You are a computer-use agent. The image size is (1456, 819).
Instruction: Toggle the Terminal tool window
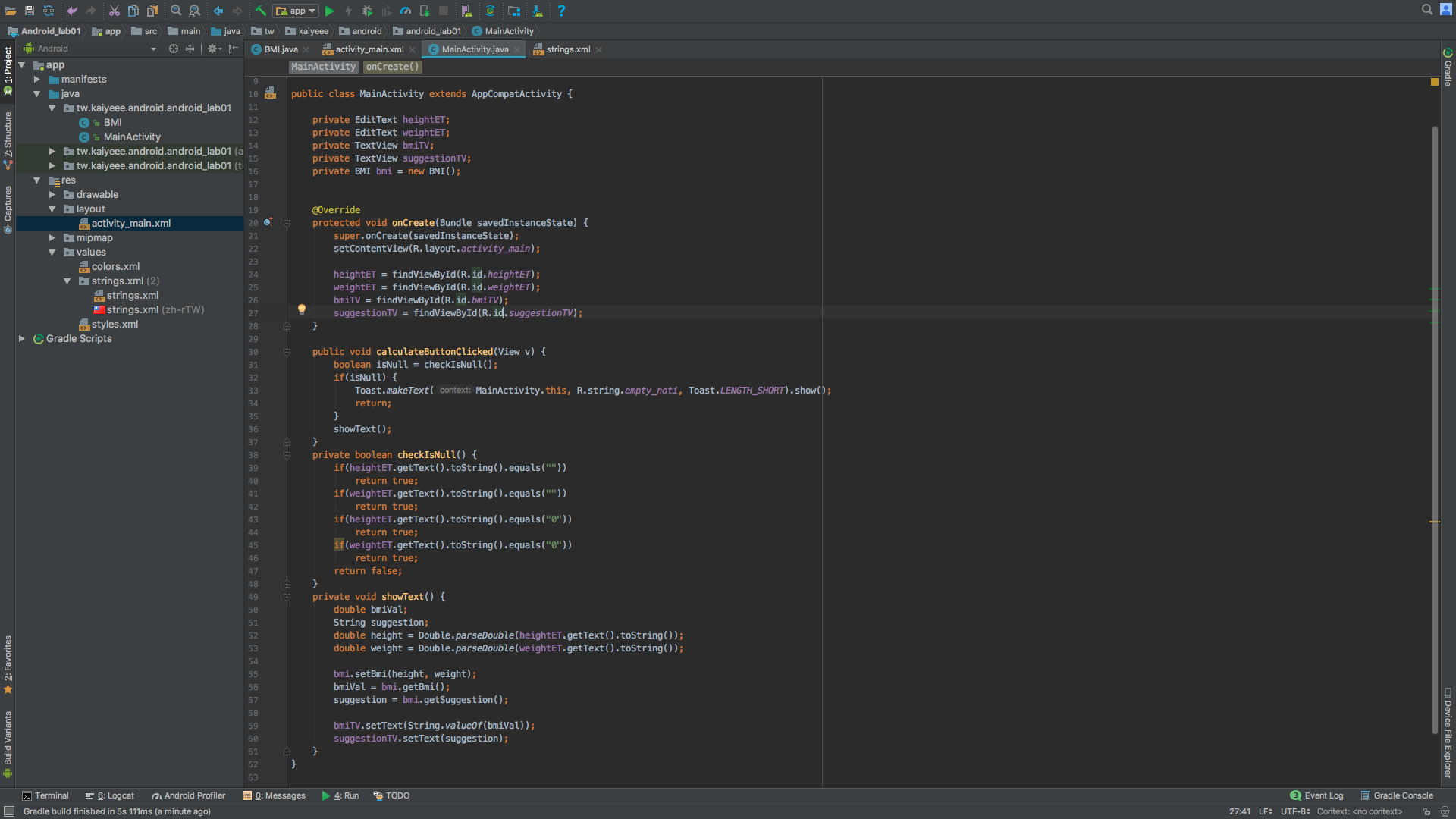[x=45, y=795]
